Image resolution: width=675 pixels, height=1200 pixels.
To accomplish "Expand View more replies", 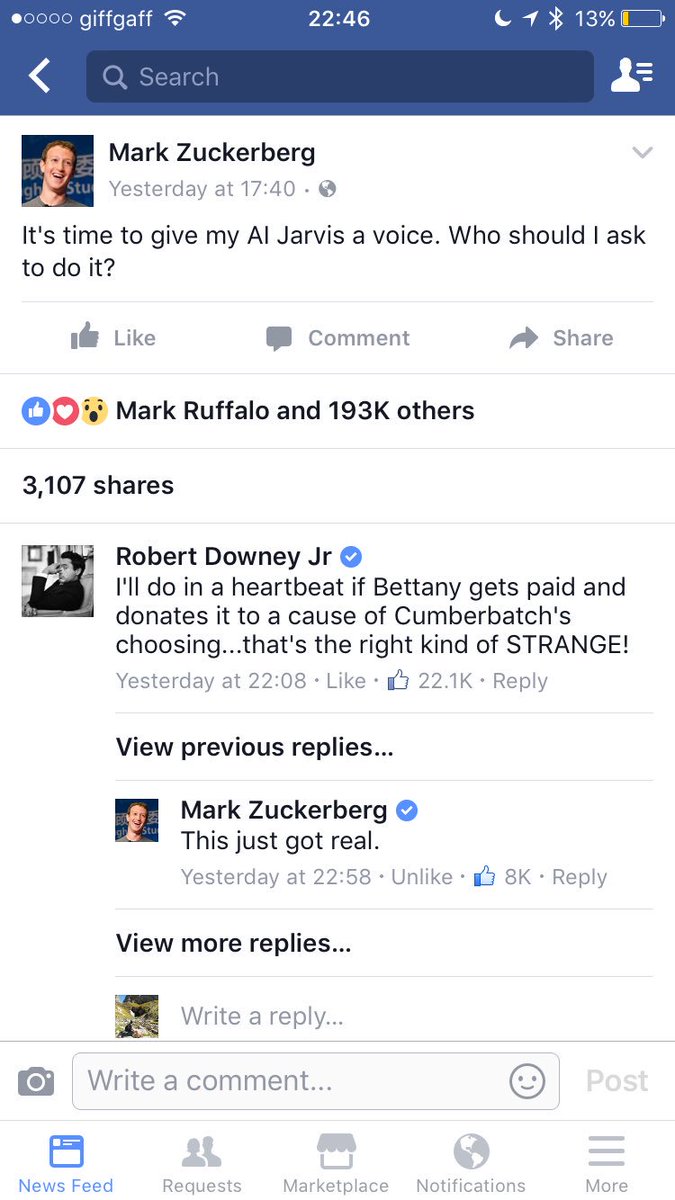I will point(234,943).
